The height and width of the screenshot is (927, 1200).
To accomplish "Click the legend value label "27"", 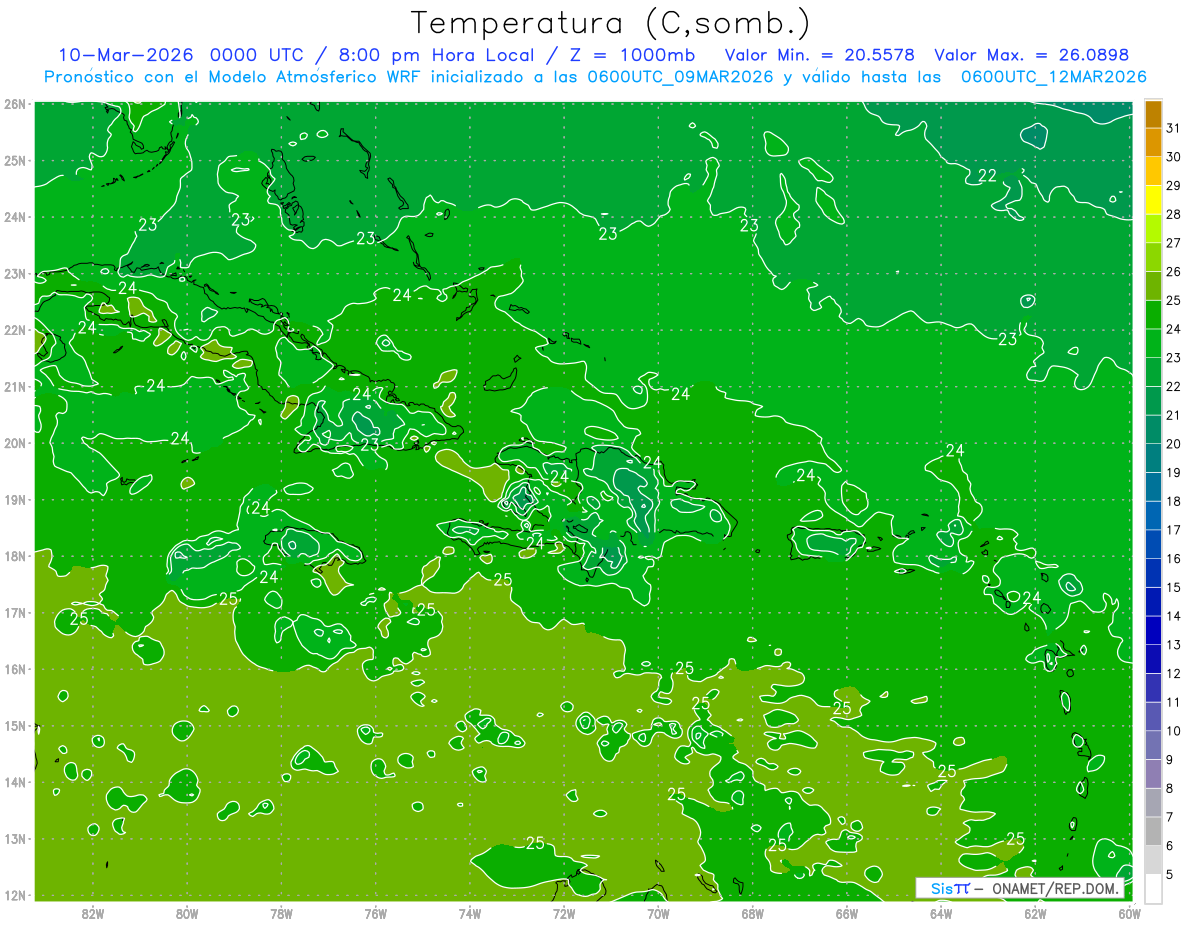I will (x=1173, y=243).
